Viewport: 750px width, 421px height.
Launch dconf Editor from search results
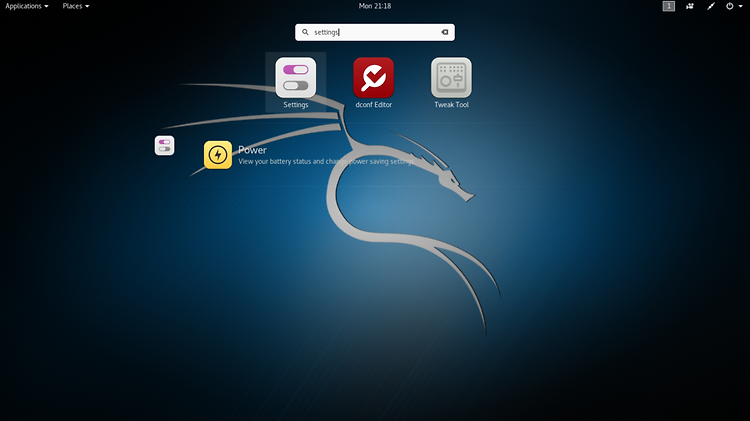[374, 78]
